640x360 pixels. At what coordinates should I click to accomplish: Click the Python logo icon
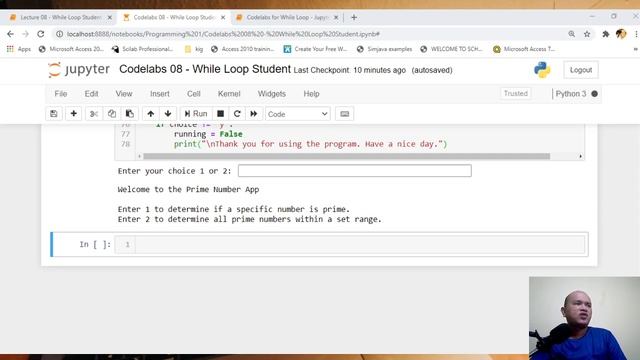tap(542, 70)
